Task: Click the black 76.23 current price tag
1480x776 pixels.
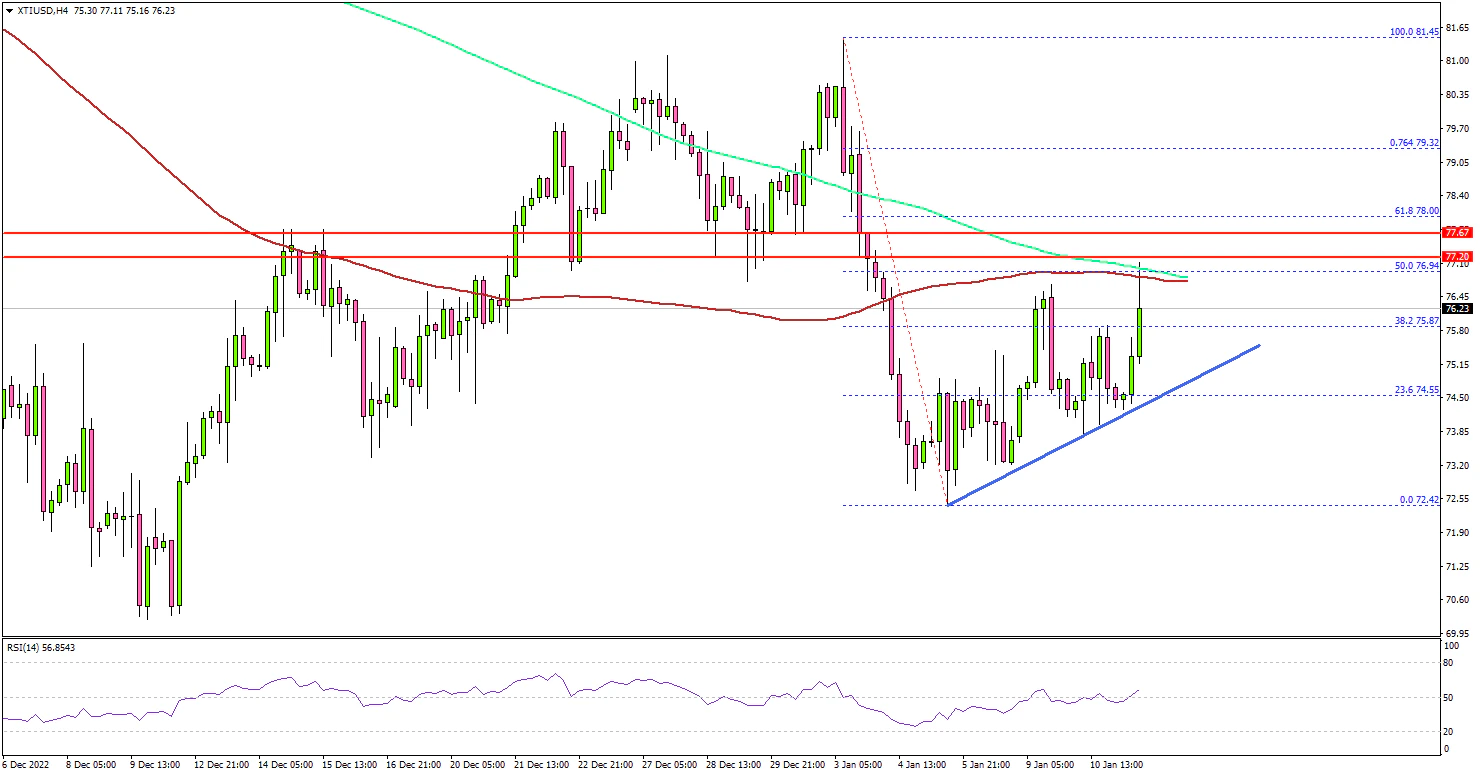Action: [x=1456, y=309]
